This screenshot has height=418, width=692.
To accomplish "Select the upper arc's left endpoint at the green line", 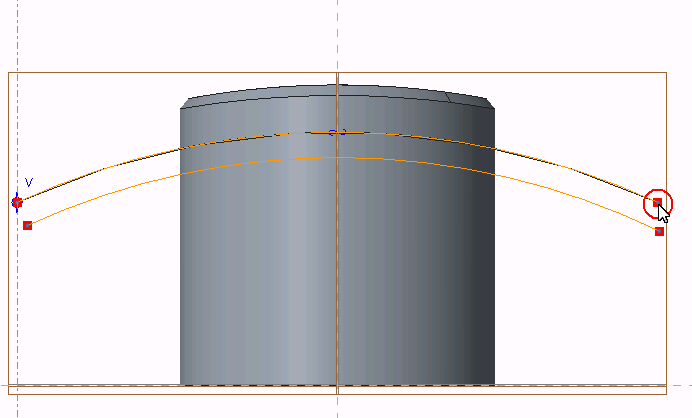I will 17,203.
